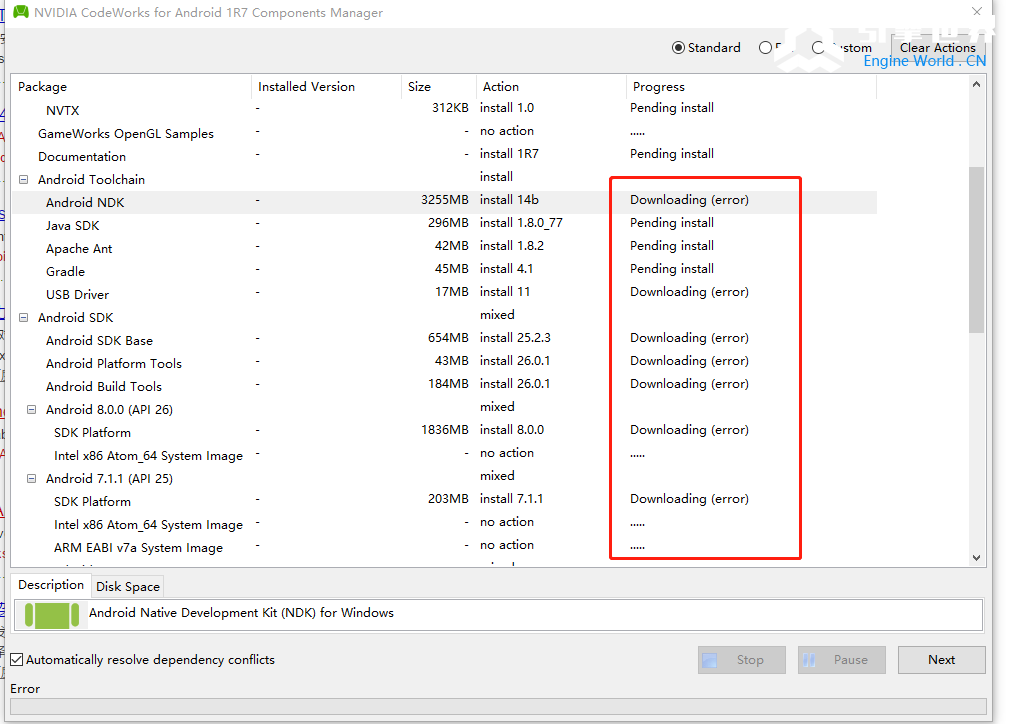Select ARM EABI v7a System Image row
Image resolution: width=1014 pixels, height=724 pixels.
[x=444, y=548]
